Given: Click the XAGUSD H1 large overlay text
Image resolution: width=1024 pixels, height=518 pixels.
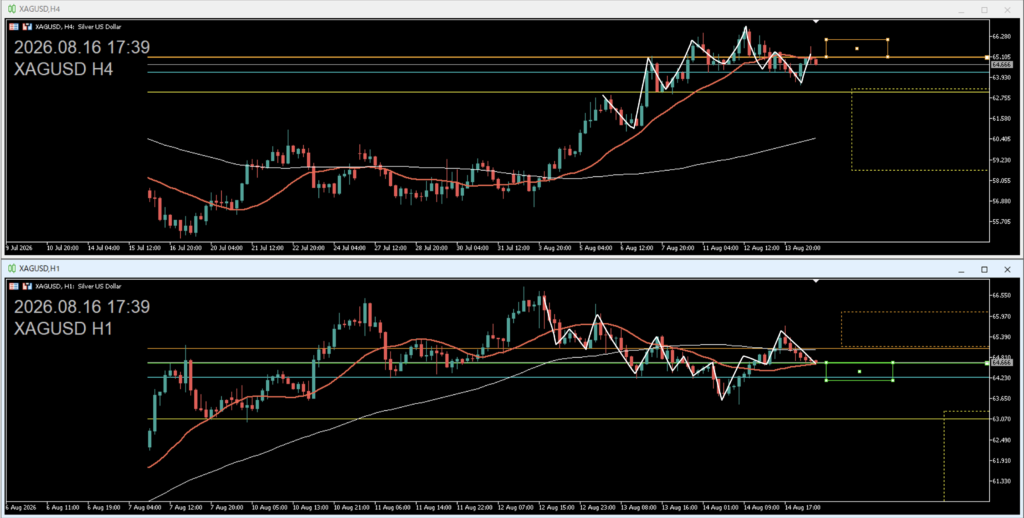Looking at the screenshot, I should tap(63, 328).
